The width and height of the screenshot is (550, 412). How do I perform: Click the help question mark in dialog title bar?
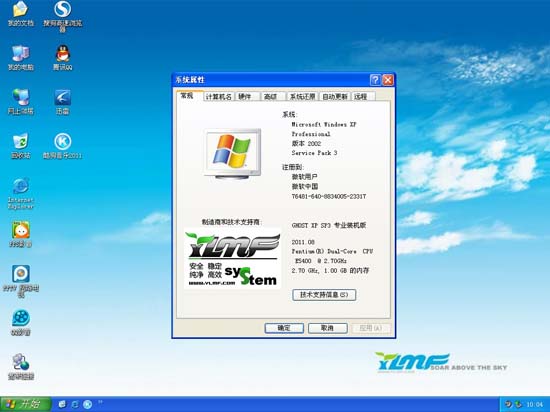pyautogui.click(x=375, y=80)
